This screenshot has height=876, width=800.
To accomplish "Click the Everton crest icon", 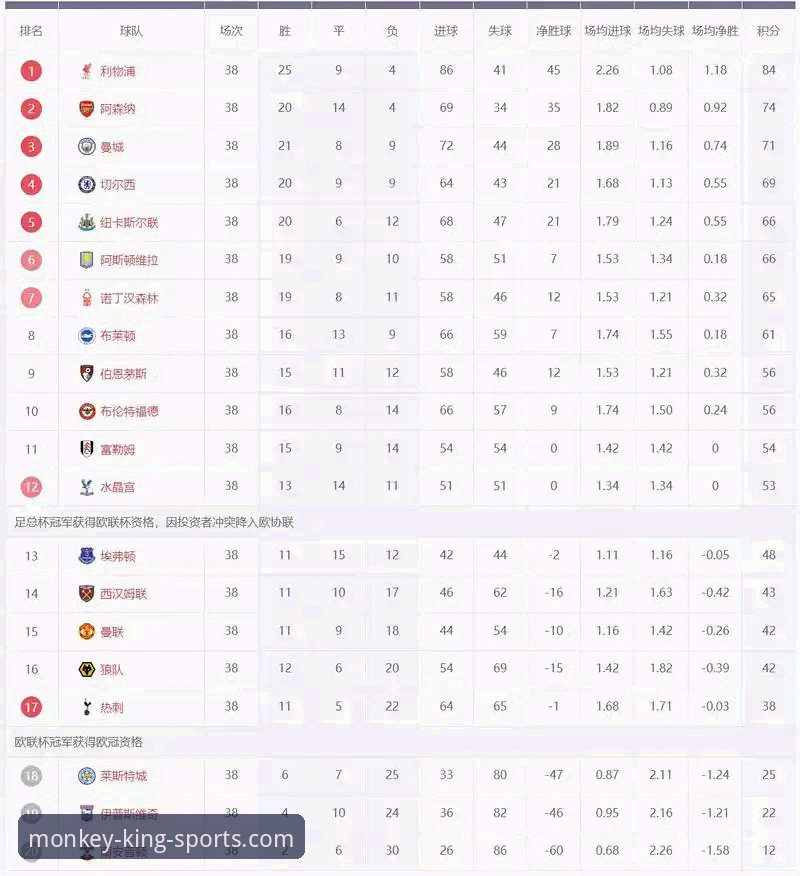I will pyautogui.click(x=87, y=556).
